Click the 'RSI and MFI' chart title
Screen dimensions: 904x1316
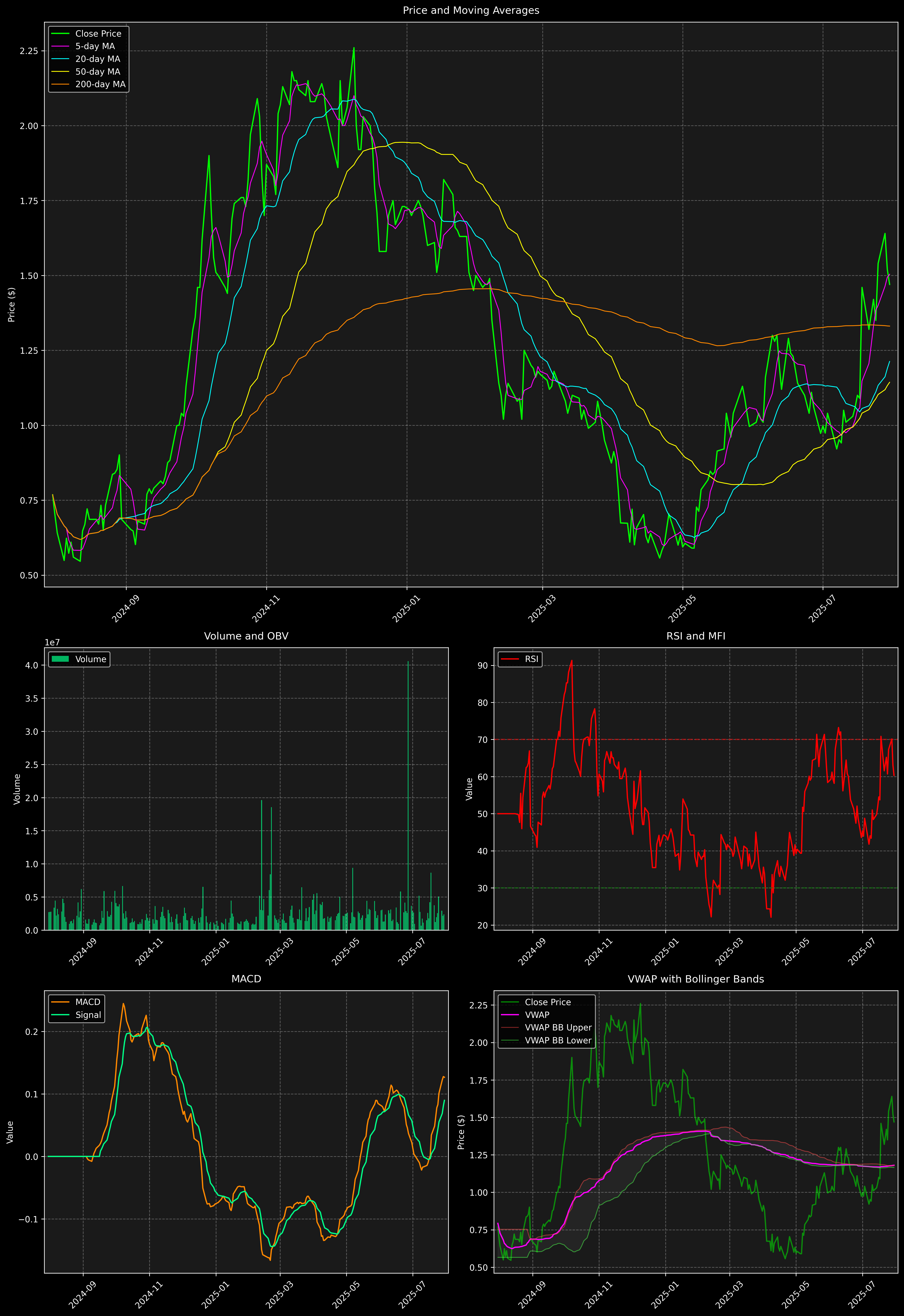coord(695,636)
